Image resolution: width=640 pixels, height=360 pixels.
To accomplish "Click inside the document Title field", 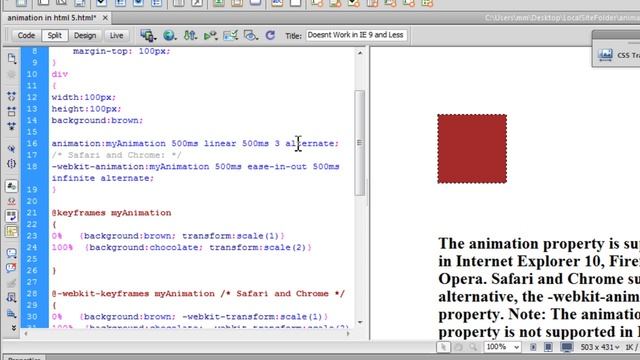I will click(x=356, y=35).
